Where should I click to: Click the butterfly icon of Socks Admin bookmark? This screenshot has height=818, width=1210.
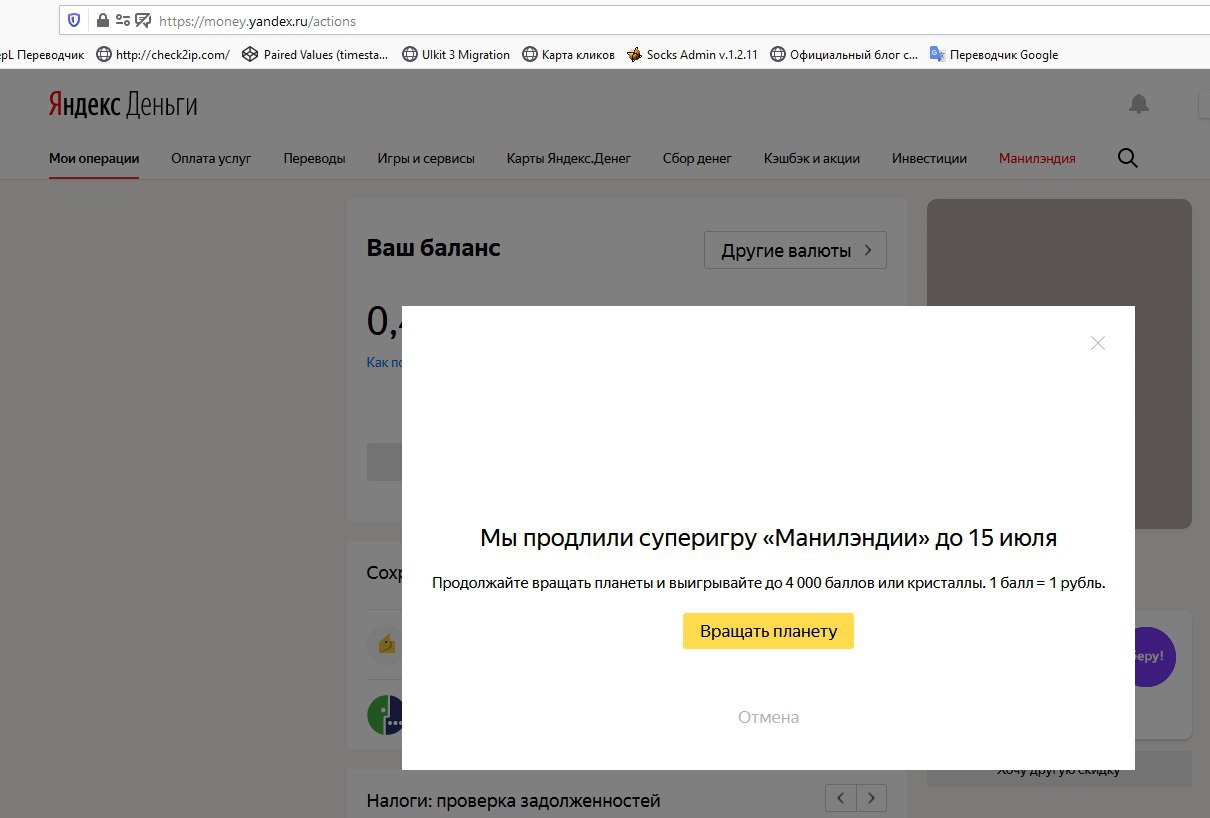(x=634, y=55)
